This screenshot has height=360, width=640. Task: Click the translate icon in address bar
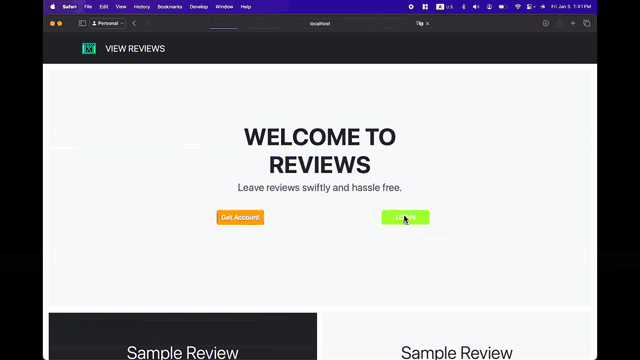(419, 24)
